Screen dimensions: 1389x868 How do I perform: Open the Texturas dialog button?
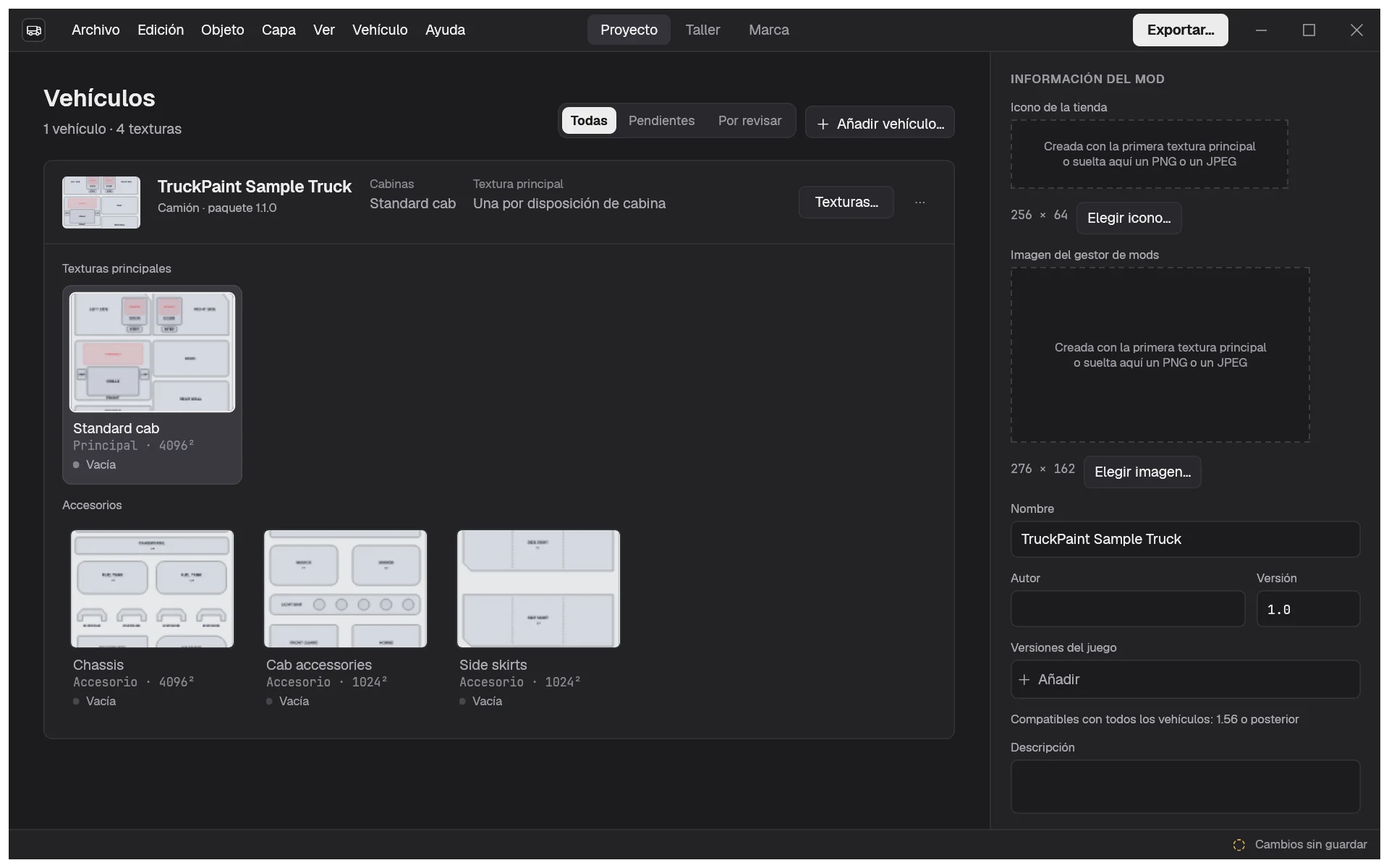point(846,203)
